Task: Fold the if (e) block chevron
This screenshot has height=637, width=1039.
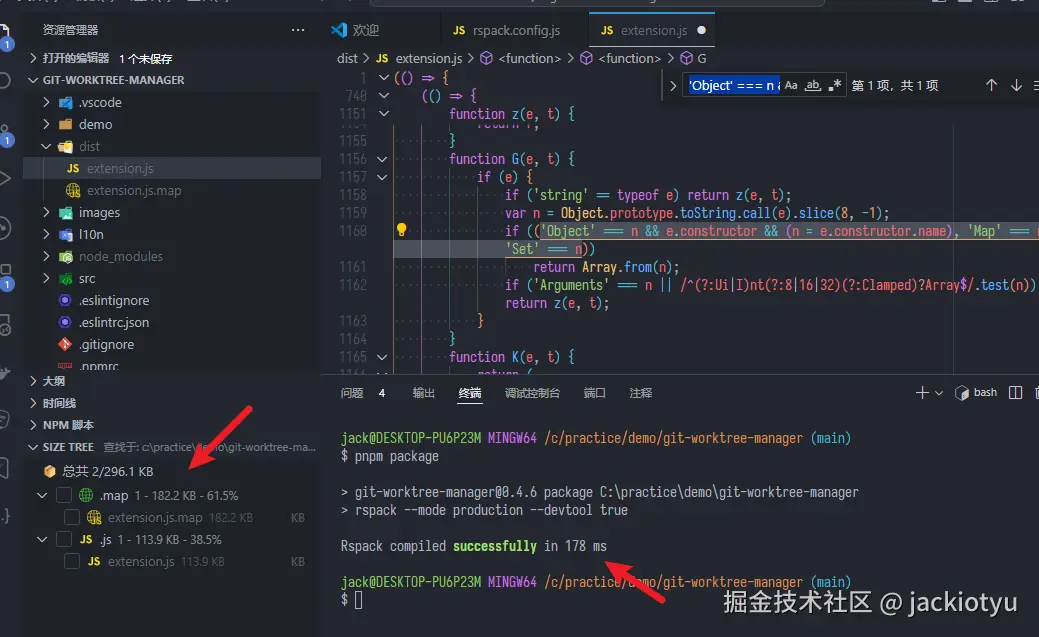Action: point(382,177)
